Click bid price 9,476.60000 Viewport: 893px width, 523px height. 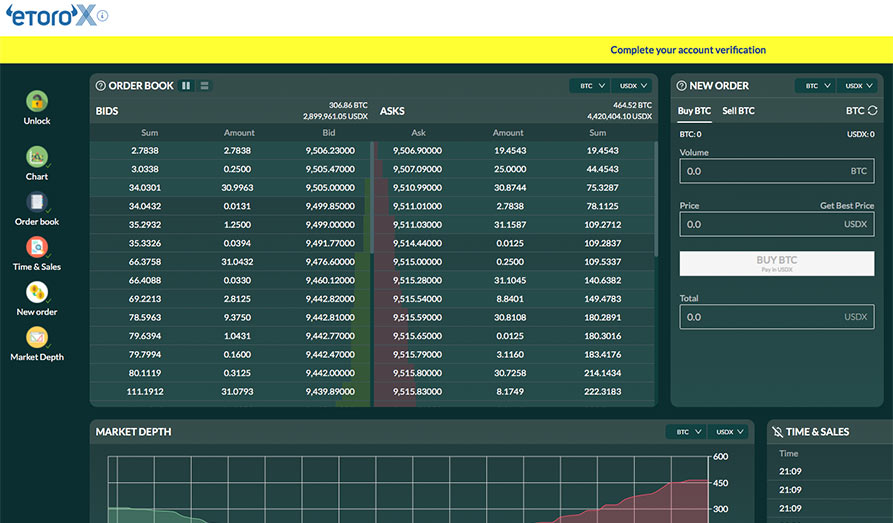tap(330, 262)
